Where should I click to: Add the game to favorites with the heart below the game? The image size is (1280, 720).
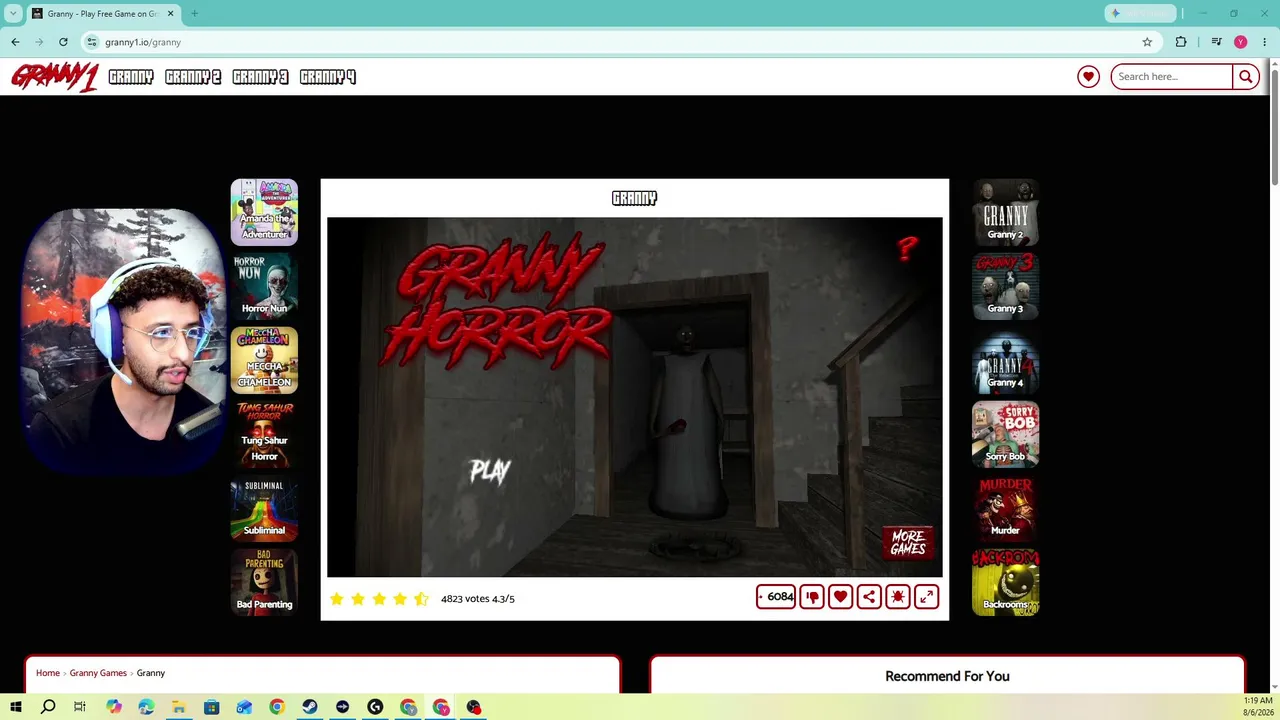pyautogui.click(x=840, y=597)
